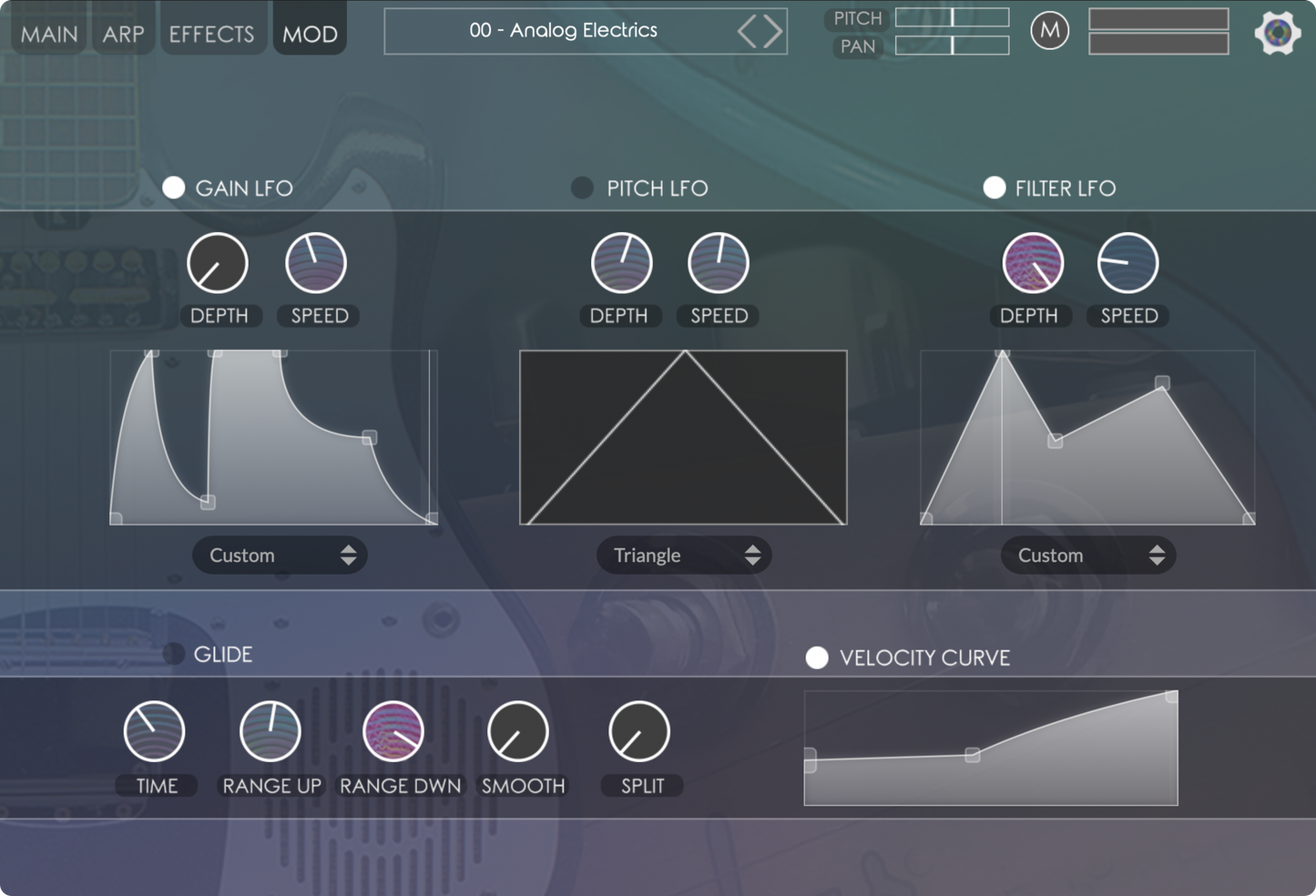Disable the Velocity Curve
The image size is (1316, 896).
(816, 657)
